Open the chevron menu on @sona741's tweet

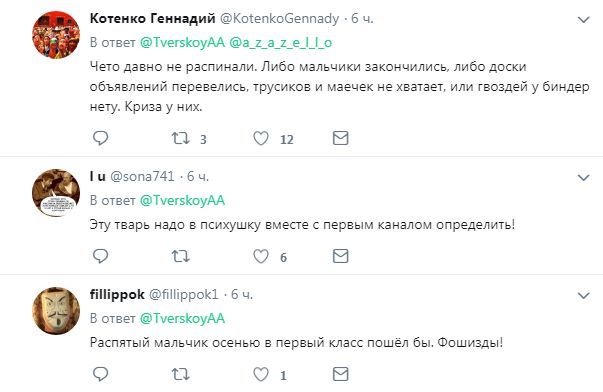point(583,178)
